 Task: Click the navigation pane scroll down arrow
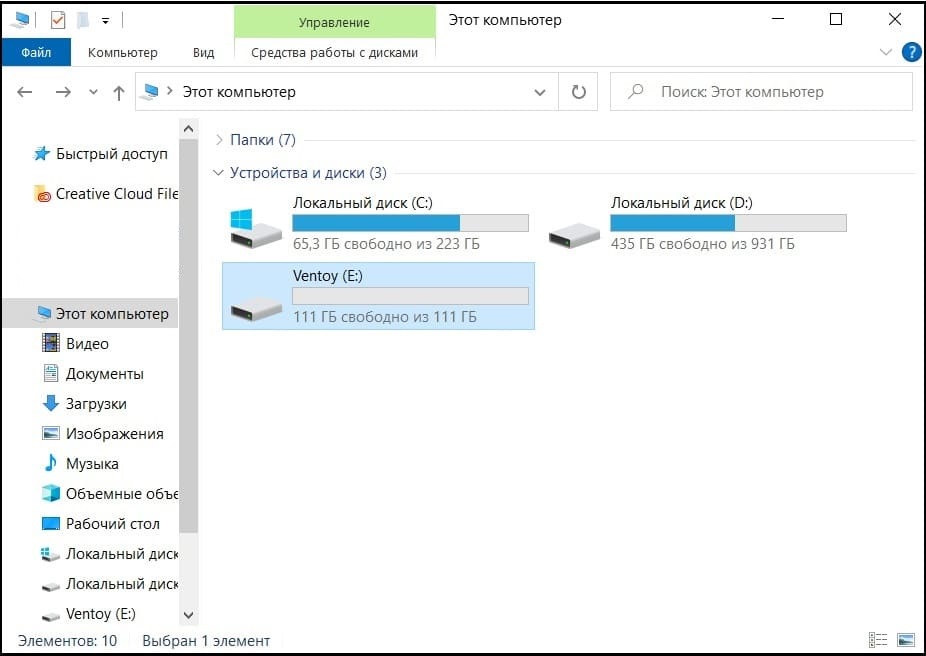188,615
